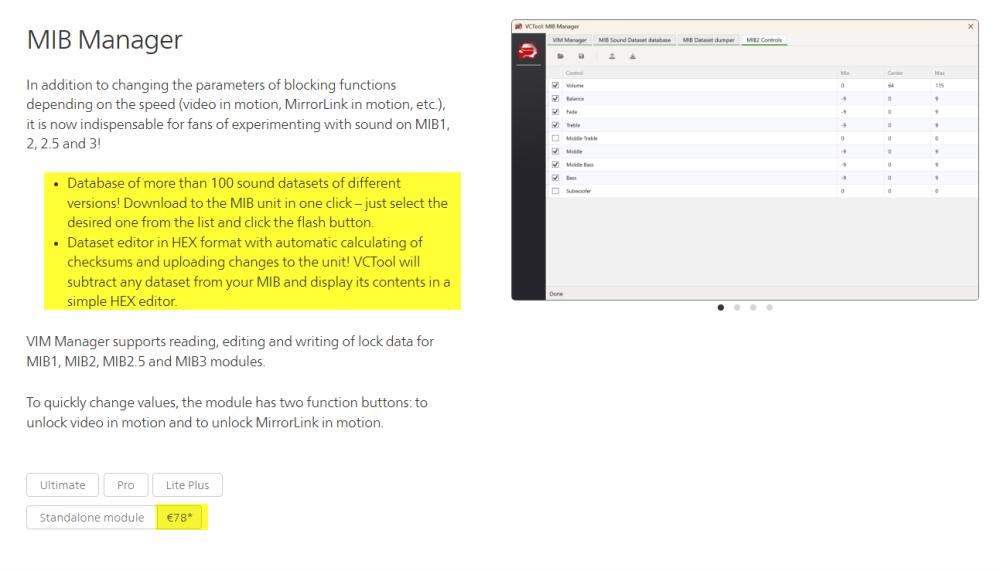The height and width of the screenshot is (571, 1000).
Task: Uncheck the Bass control checkbox
Action: (555, 178)
